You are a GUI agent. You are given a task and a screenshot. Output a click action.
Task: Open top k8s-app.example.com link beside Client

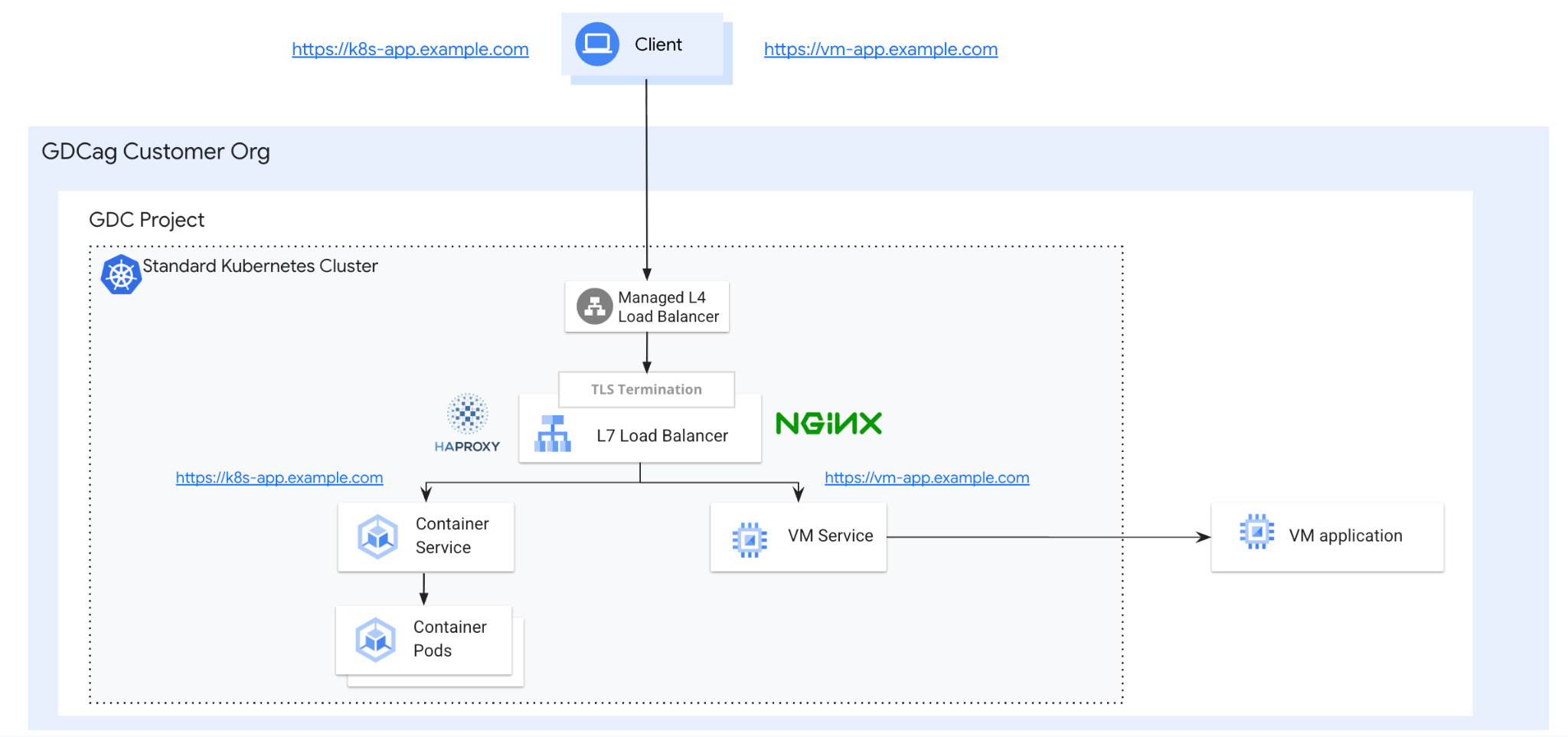click(410, 49)
